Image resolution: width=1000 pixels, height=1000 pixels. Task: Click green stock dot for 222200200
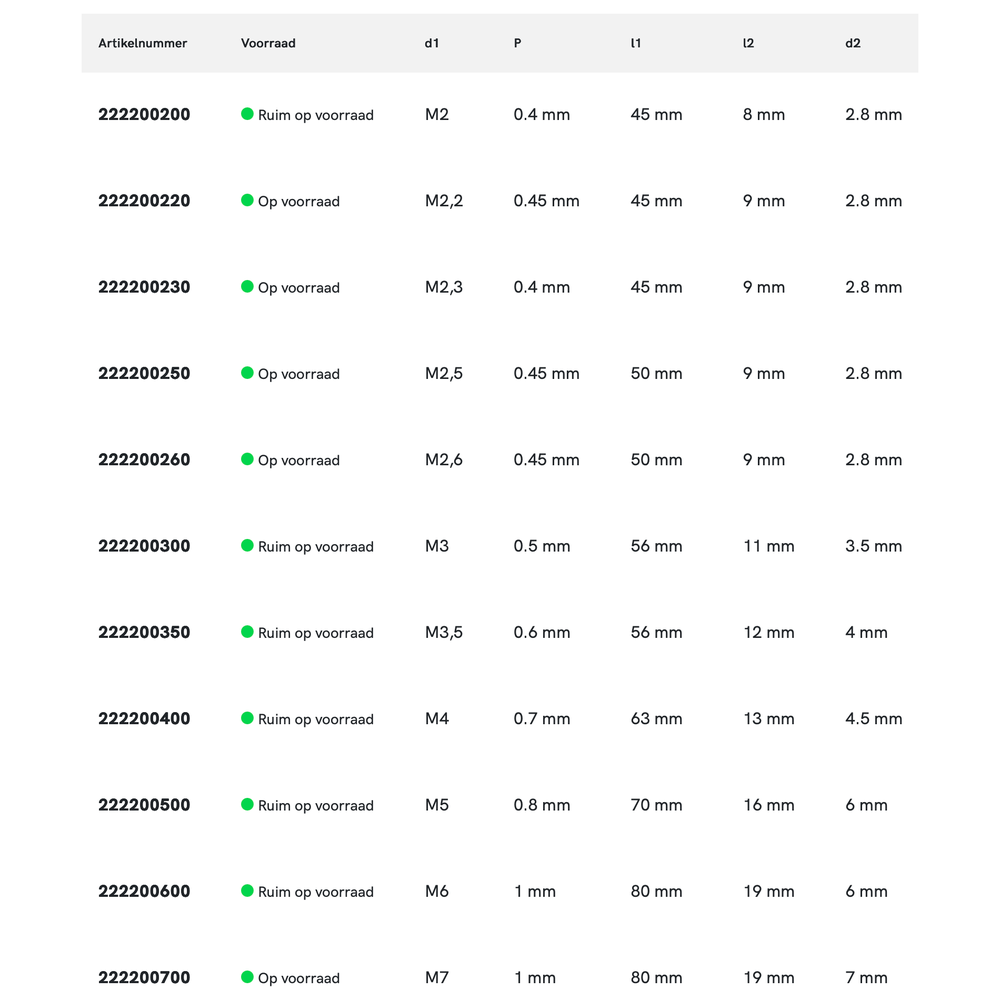point(247,114)
